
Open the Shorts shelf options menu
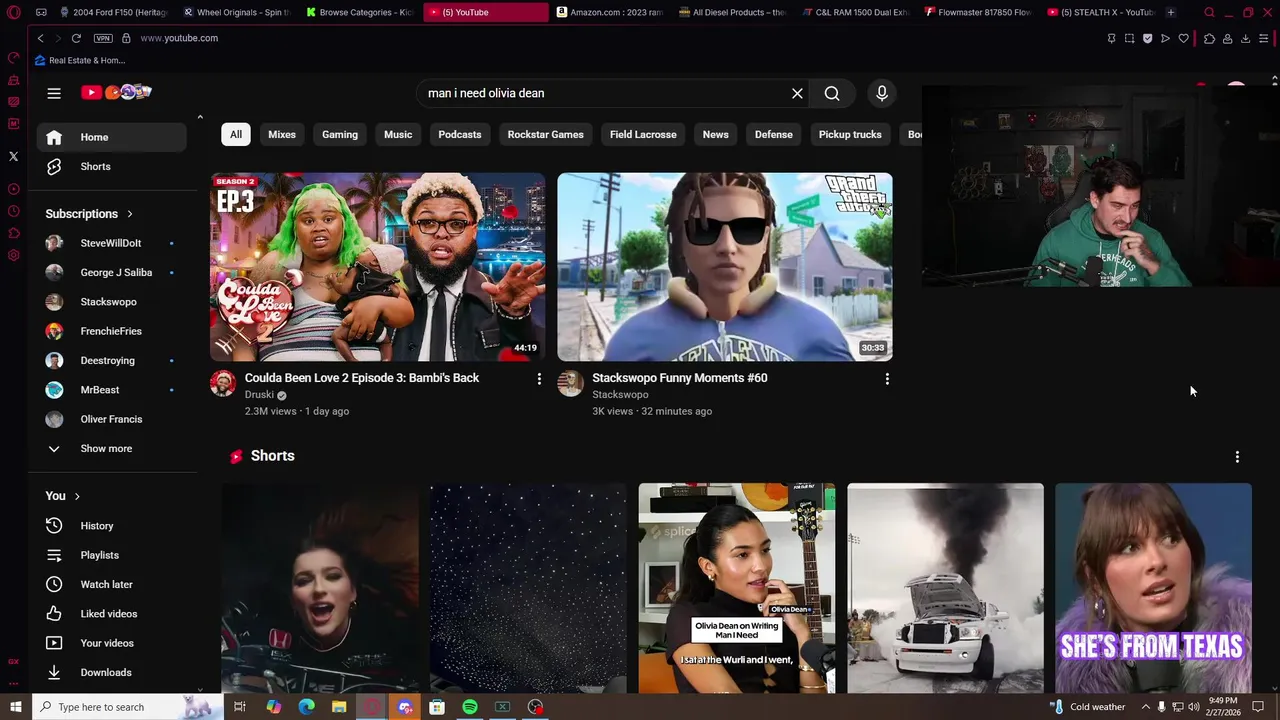(x=1237, y=457)
